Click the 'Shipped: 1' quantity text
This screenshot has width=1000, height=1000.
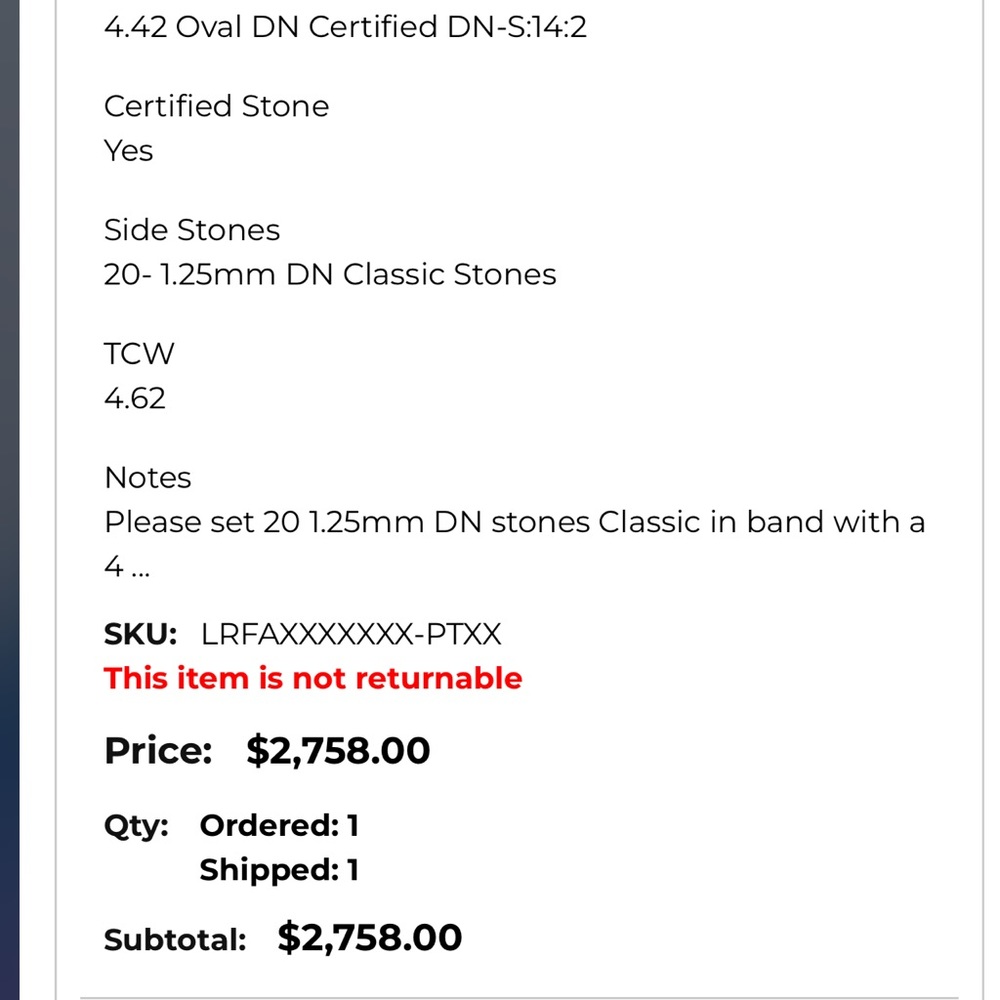pos(279,870)
